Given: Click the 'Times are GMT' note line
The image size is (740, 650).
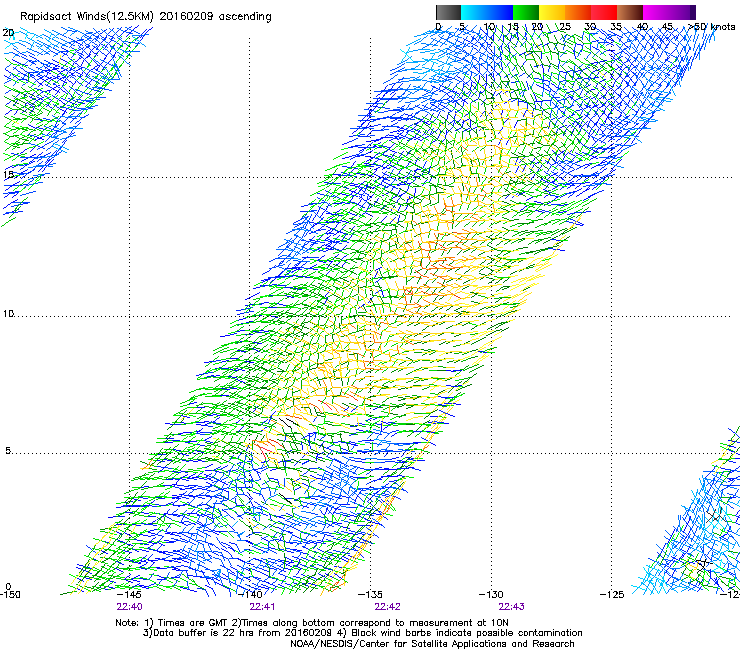Looking at the screenshot, I should pos(312,623).
